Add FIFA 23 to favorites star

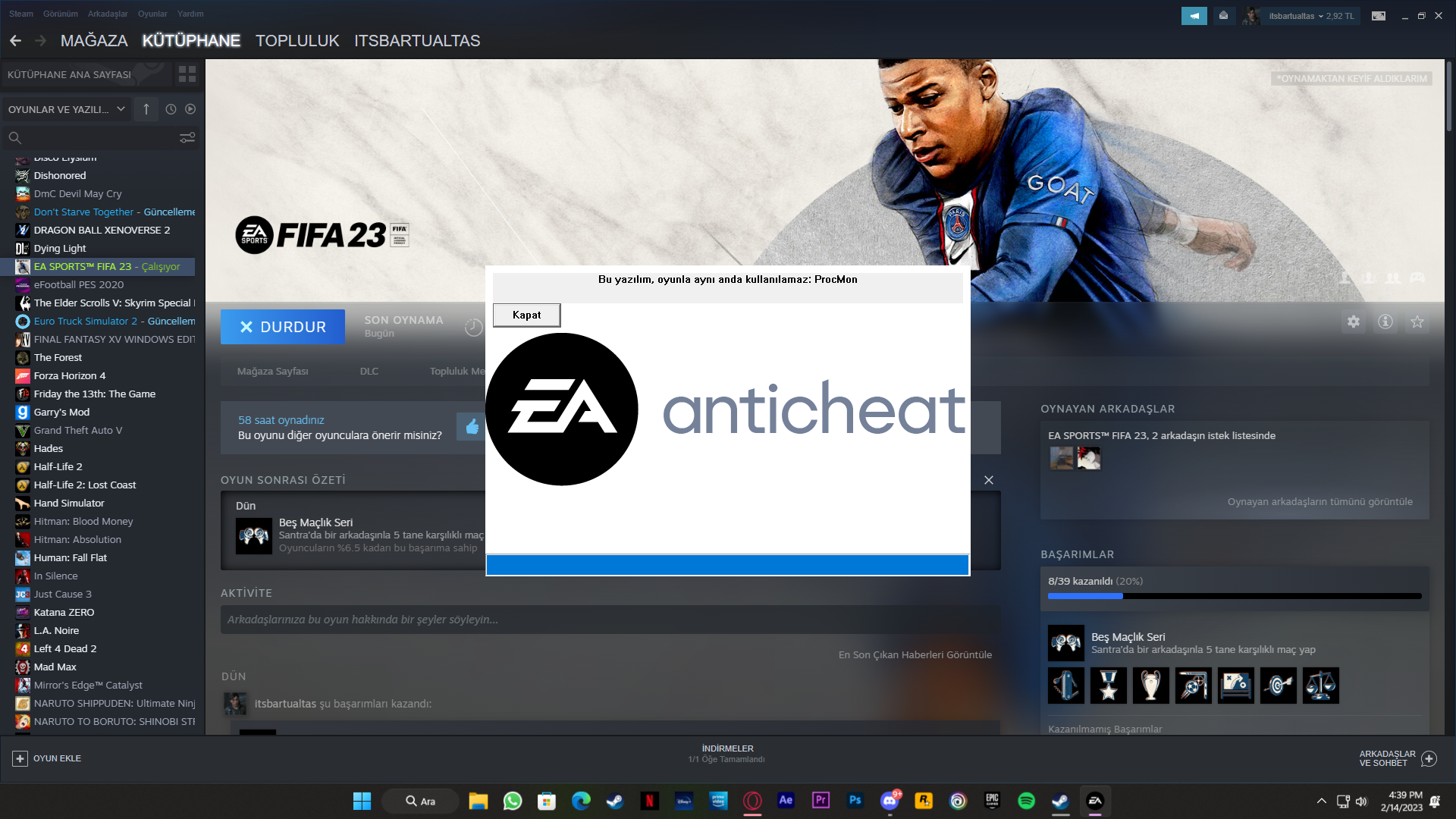(x=1417, y=322)
